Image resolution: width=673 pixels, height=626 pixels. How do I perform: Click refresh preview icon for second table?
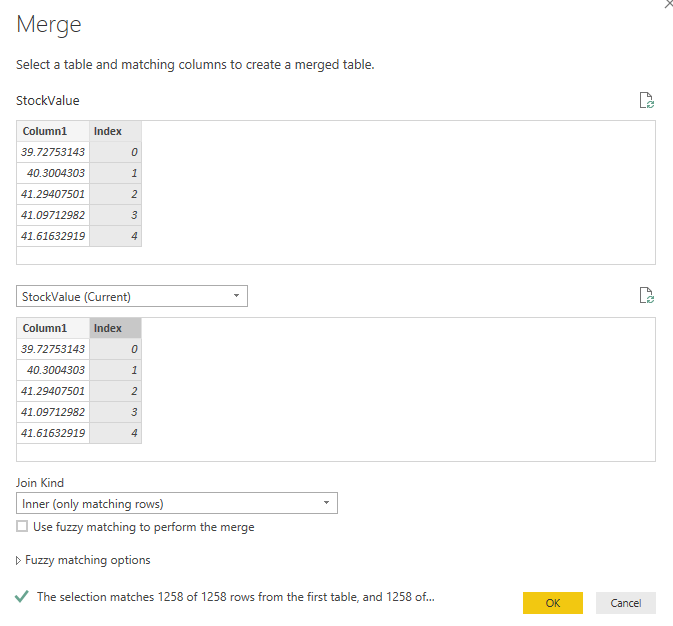[x=646, y=295]
